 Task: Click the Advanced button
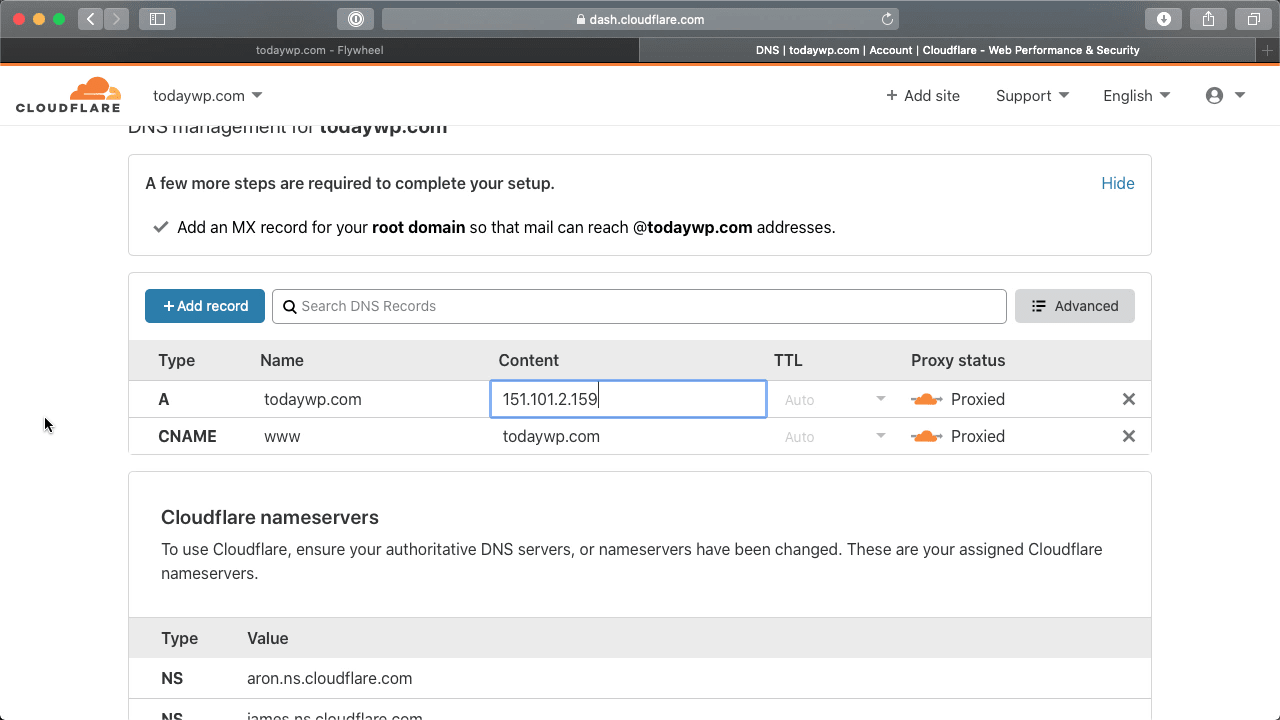click(1075, 306)
